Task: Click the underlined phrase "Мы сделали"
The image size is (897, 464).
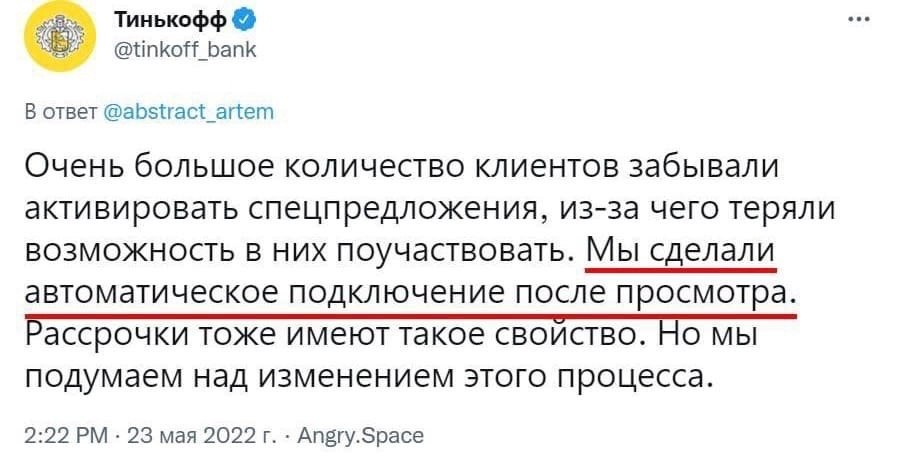Action: coord(681,249)
